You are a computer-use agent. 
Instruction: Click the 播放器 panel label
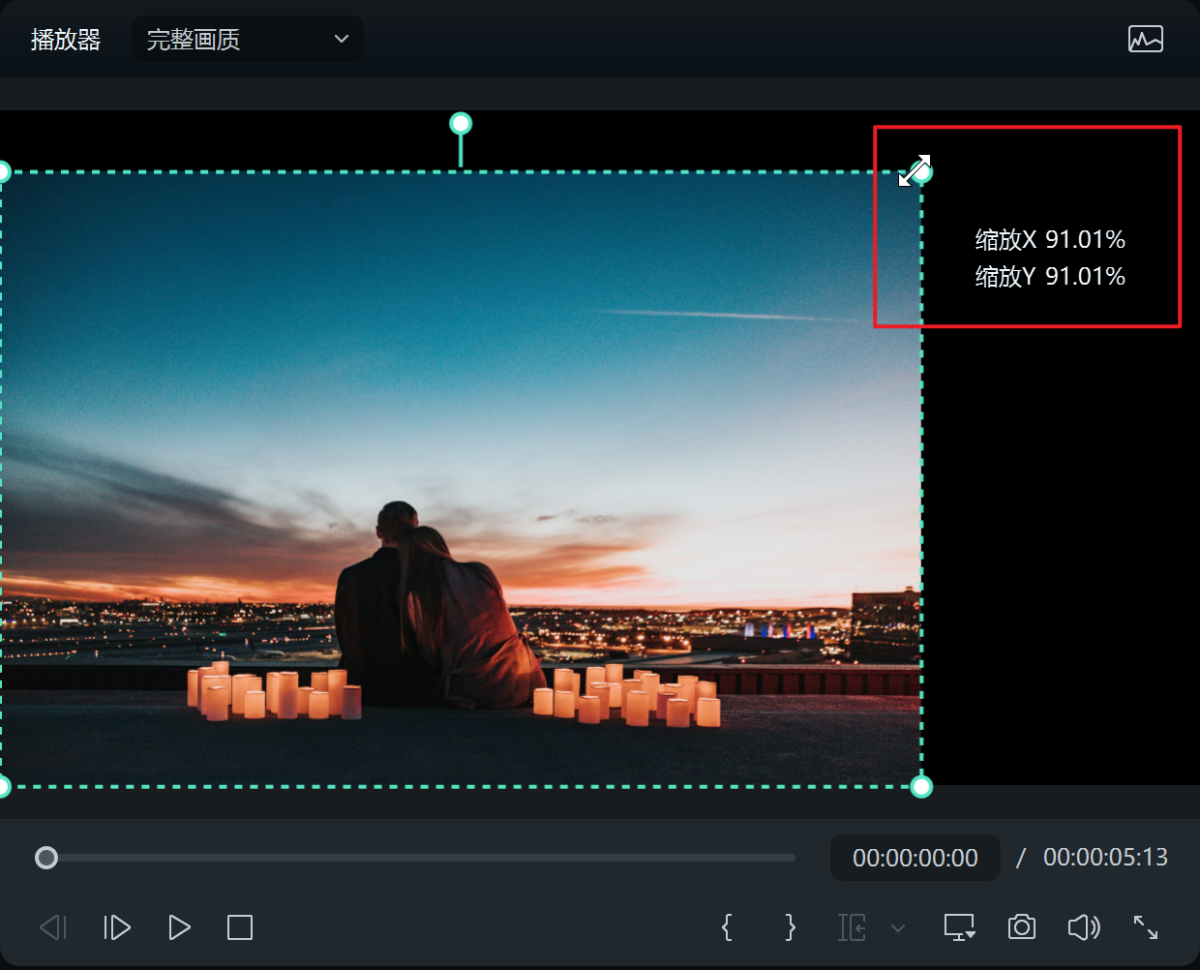(66, 40)
